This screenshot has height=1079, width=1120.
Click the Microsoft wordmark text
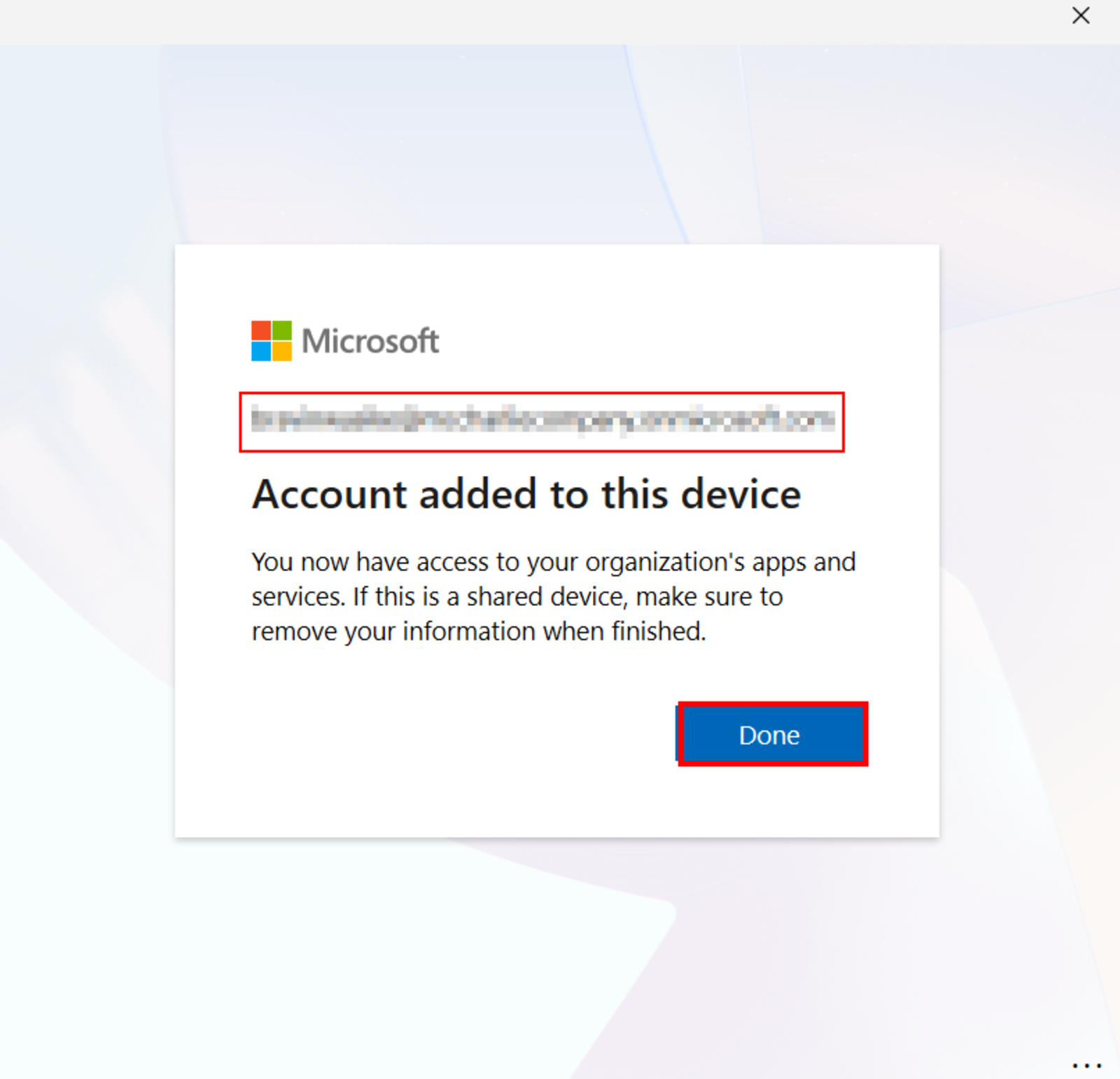click(x=370, y=341)
